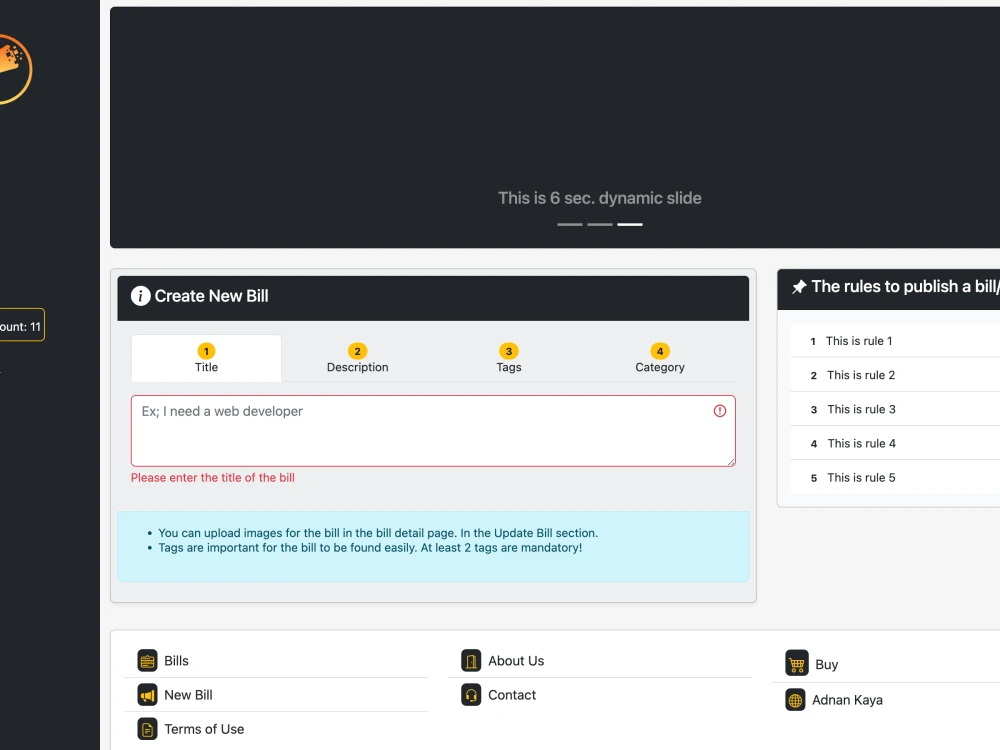Click the "Create New Bill" heading text
This screenshot has height=750, width=1000.
(211, 296)
